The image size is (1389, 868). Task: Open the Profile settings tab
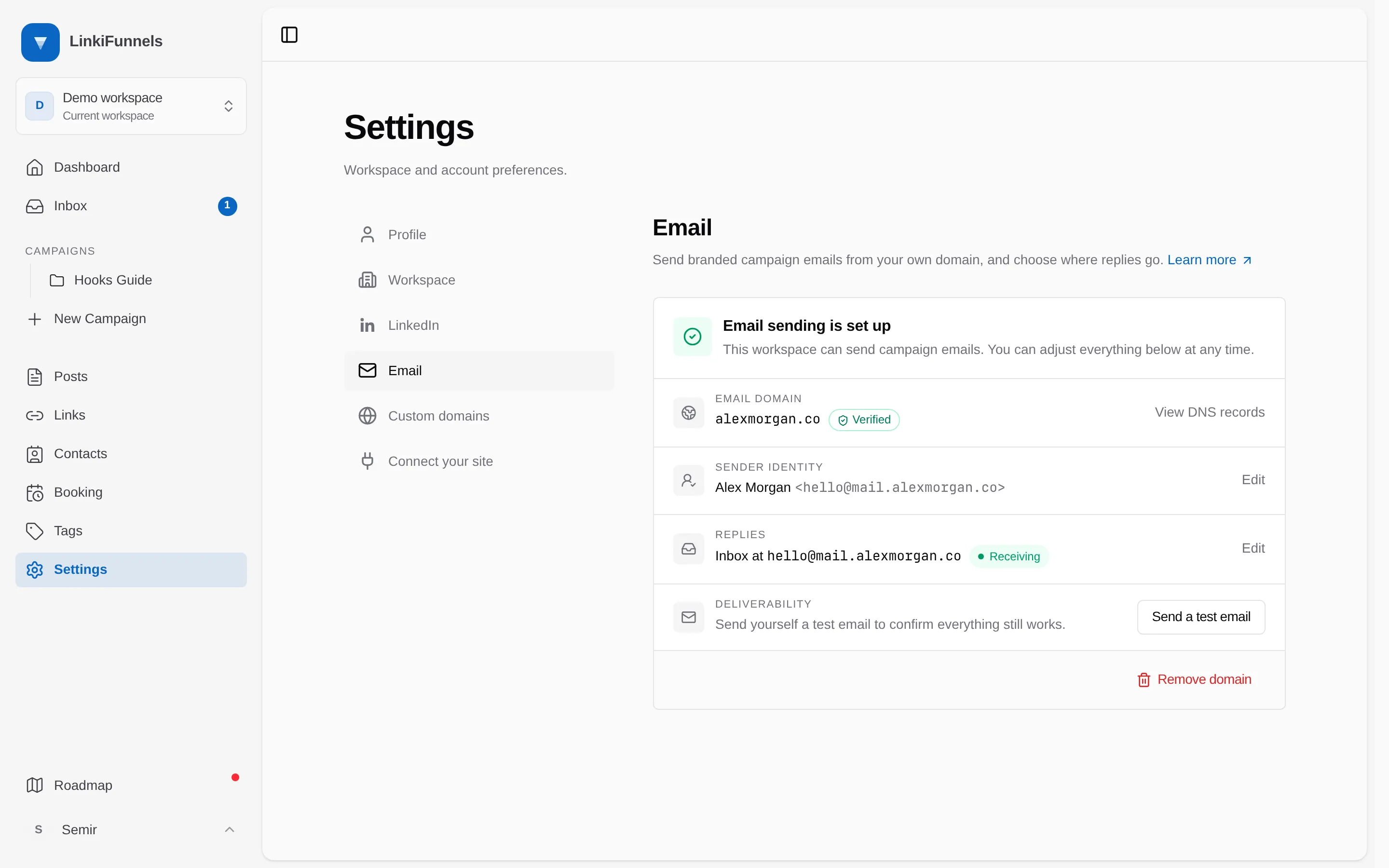479,235
